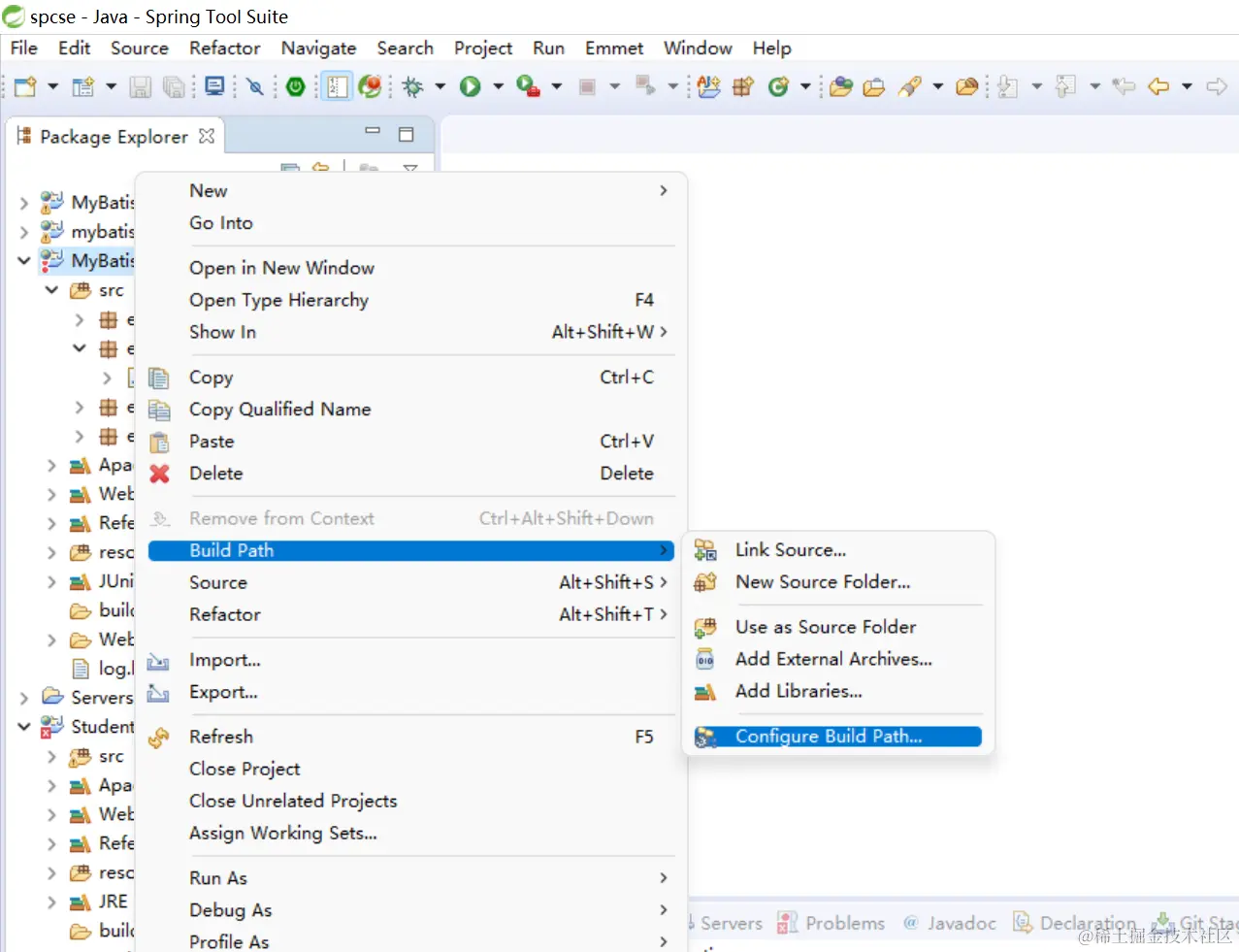Click the Save All toolbar icon
This screenshot has height=952, width=1239.
[x=174, y=86]
